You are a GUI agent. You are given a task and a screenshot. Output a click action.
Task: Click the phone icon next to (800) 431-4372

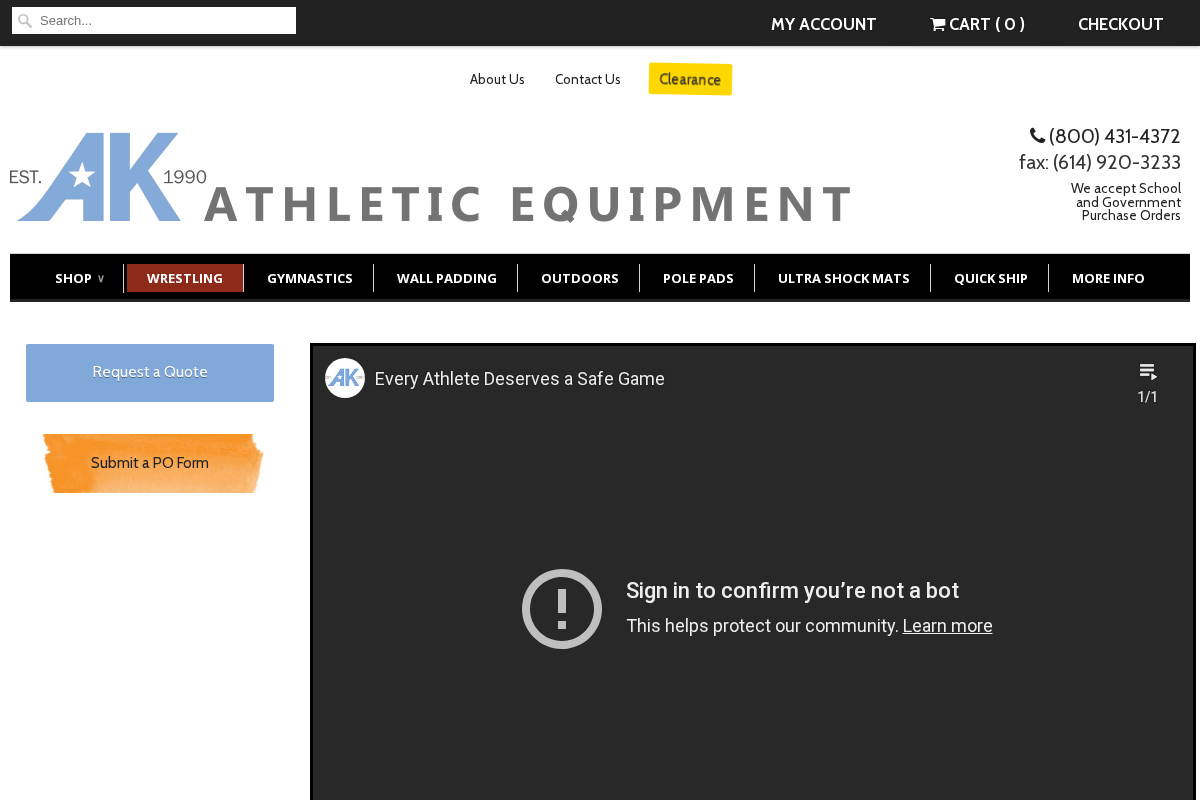[1037, 135]
